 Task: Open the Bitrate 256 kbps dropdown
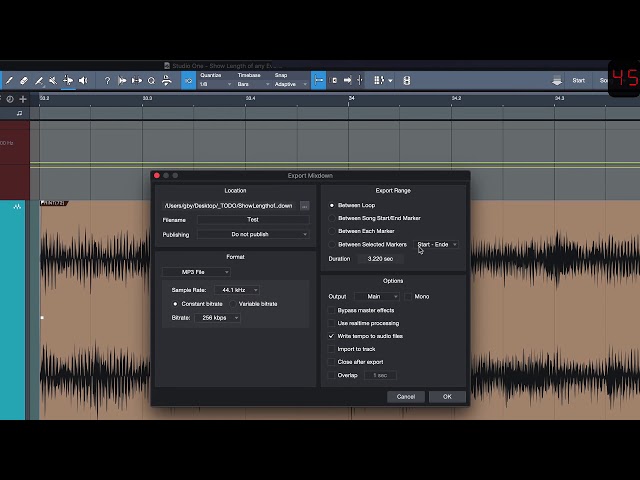pos(218,318)
